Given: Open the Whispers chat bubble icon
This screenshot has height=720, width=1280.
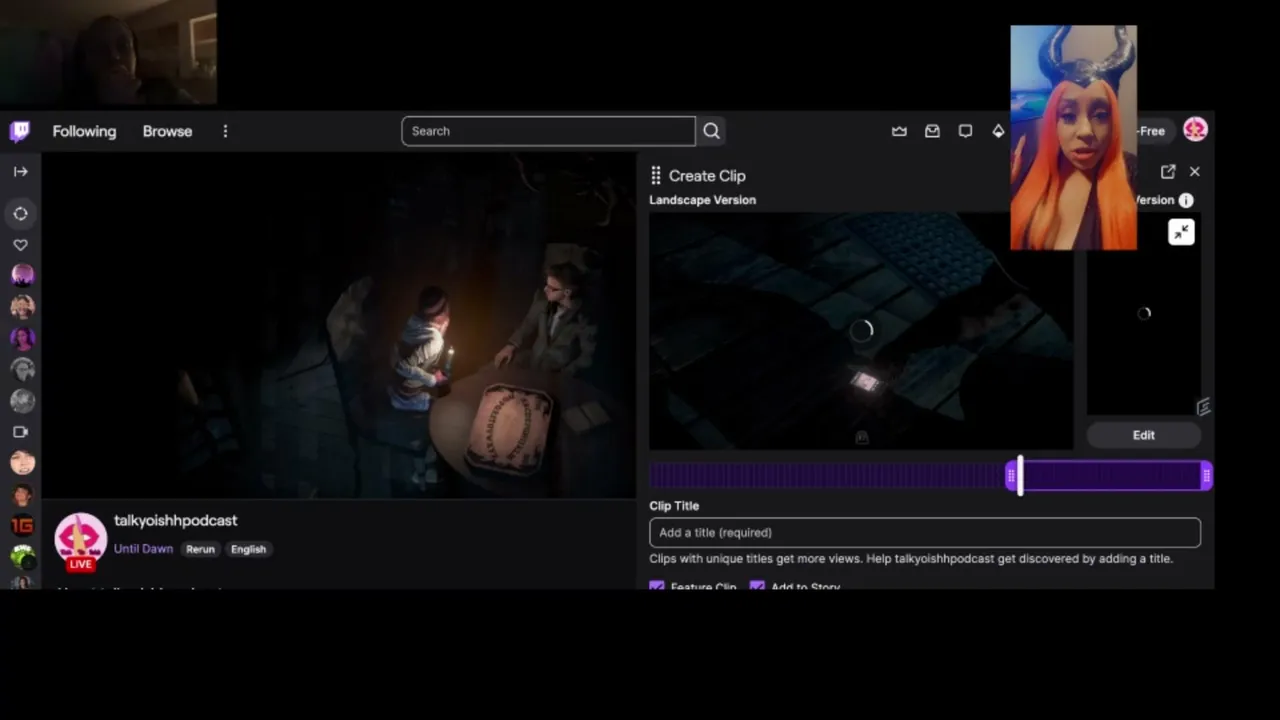Looking at the screenshot, I should [965, 131].
